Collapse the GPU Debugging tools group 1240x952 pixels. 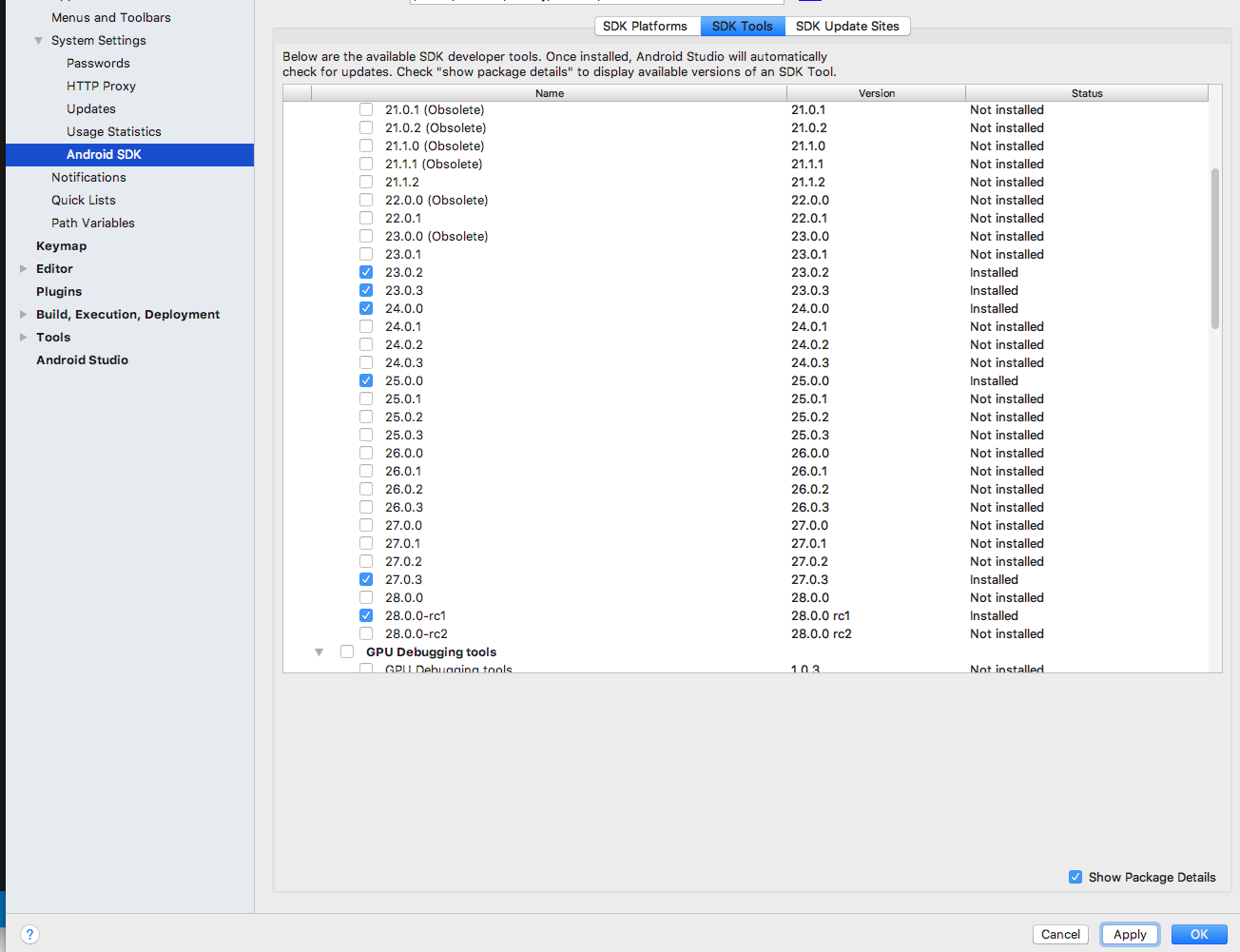[x=319, y=651]
